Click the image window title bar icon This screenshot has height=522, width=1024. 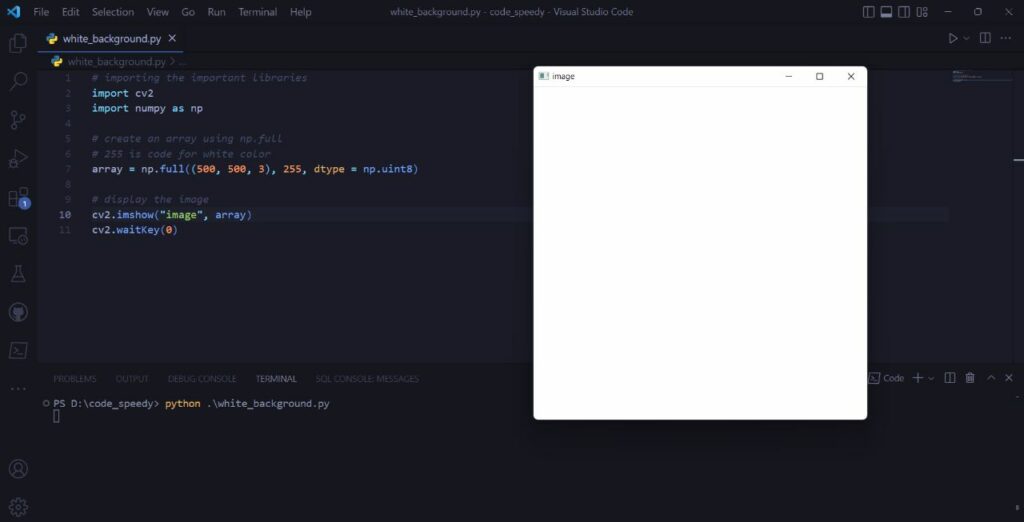pyautogui.click(x=543, y=76)
